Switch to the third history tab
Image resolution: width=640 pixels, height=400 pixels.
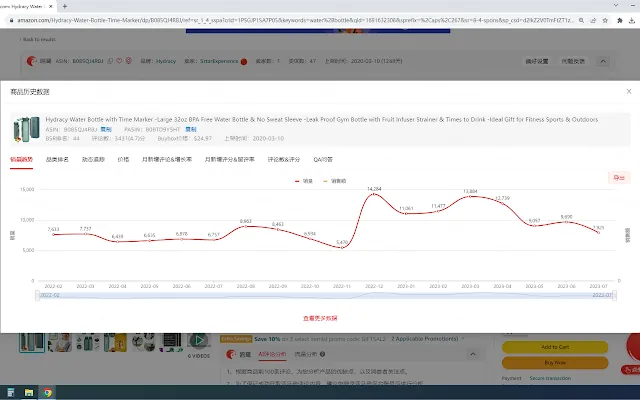[93, 160]
